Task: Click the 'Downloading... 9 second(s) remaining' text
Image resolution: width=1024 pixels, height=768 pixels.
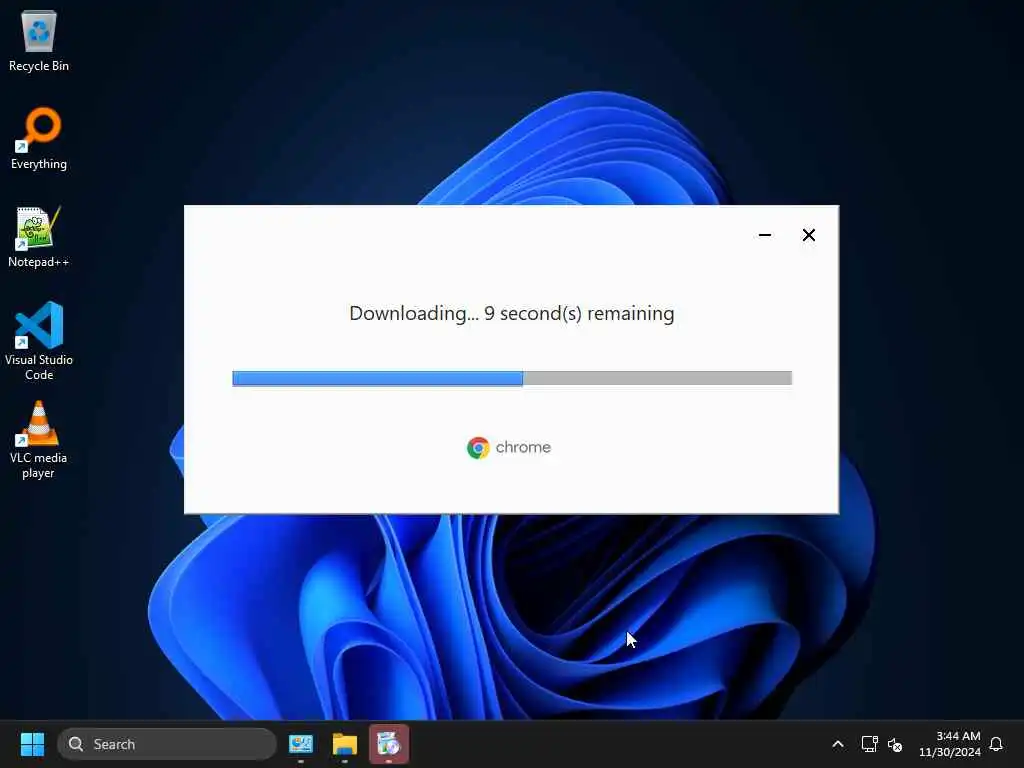Action: [512, 313]
